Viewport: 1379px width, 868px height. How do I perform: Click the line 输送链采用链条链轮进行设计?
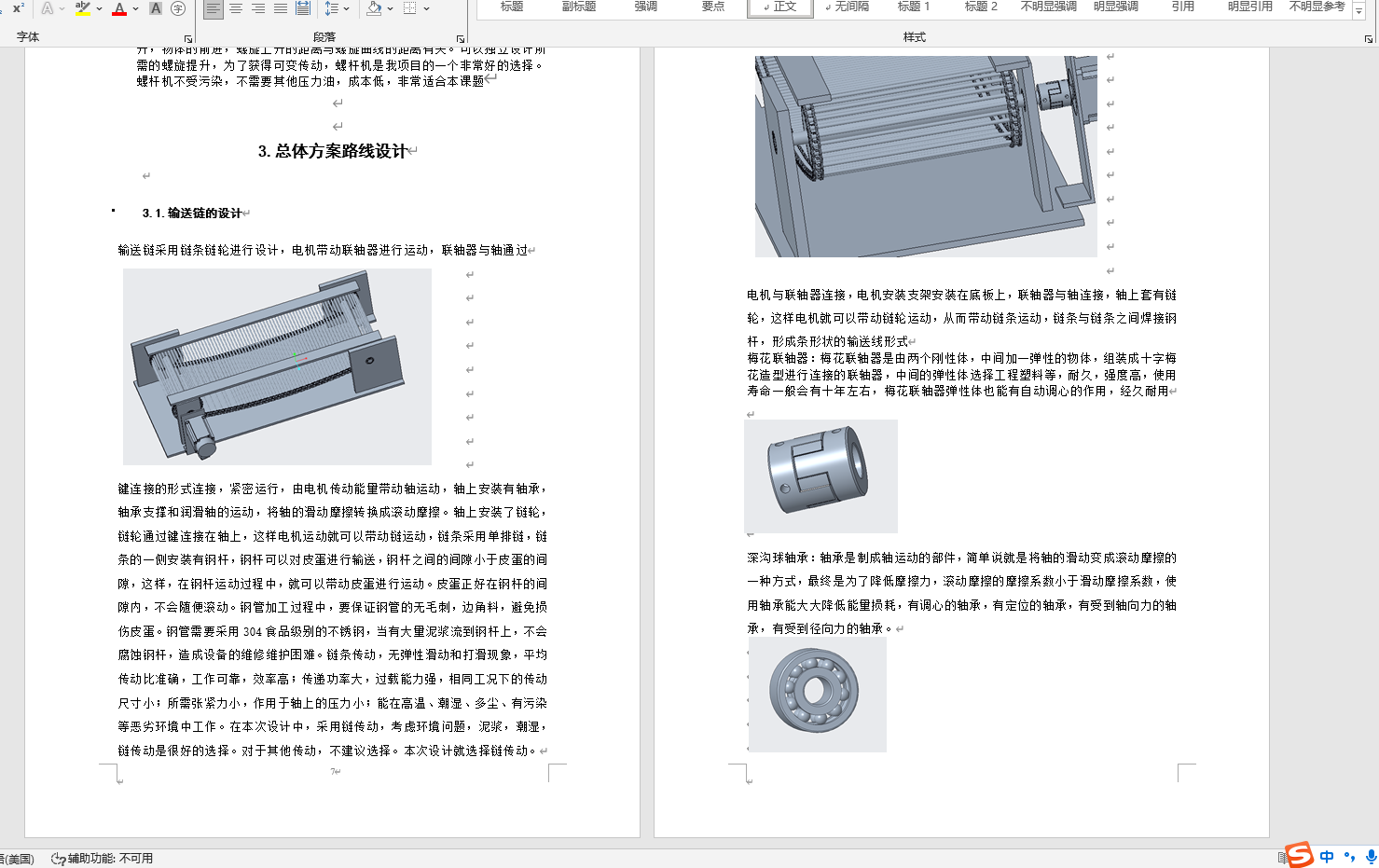323,250
